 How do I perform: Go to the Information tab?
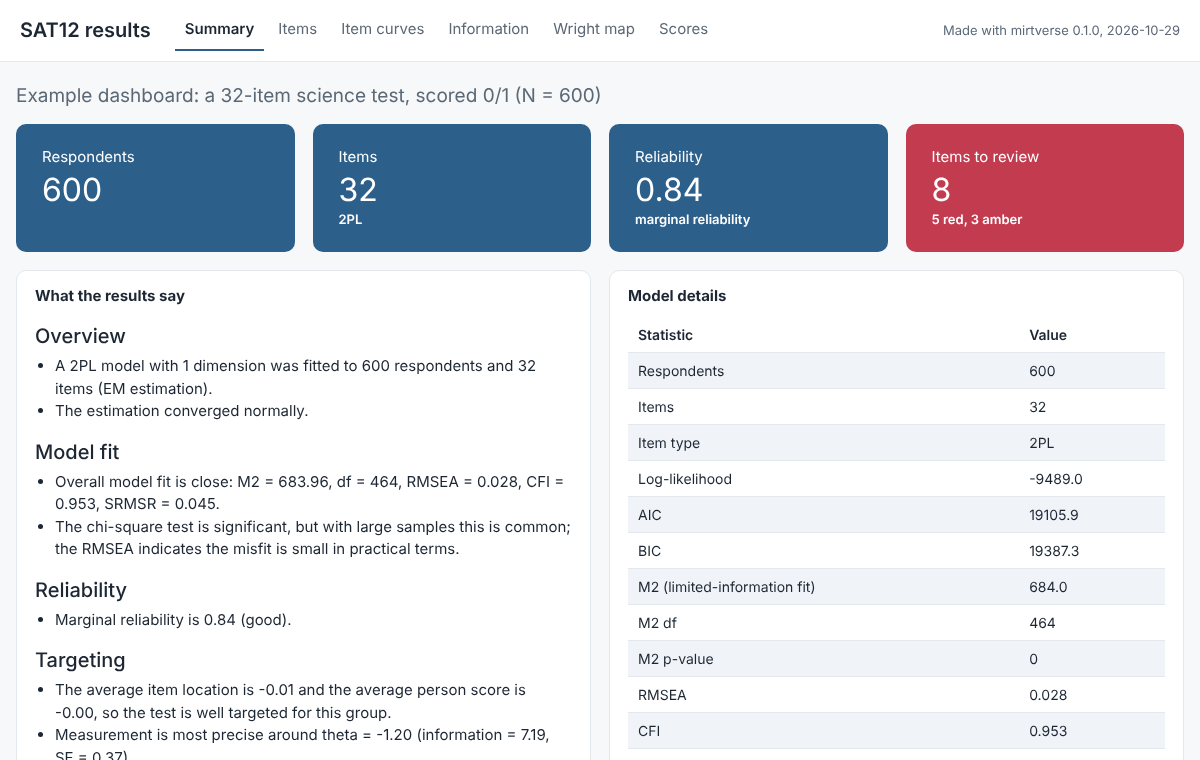point(488,29)
